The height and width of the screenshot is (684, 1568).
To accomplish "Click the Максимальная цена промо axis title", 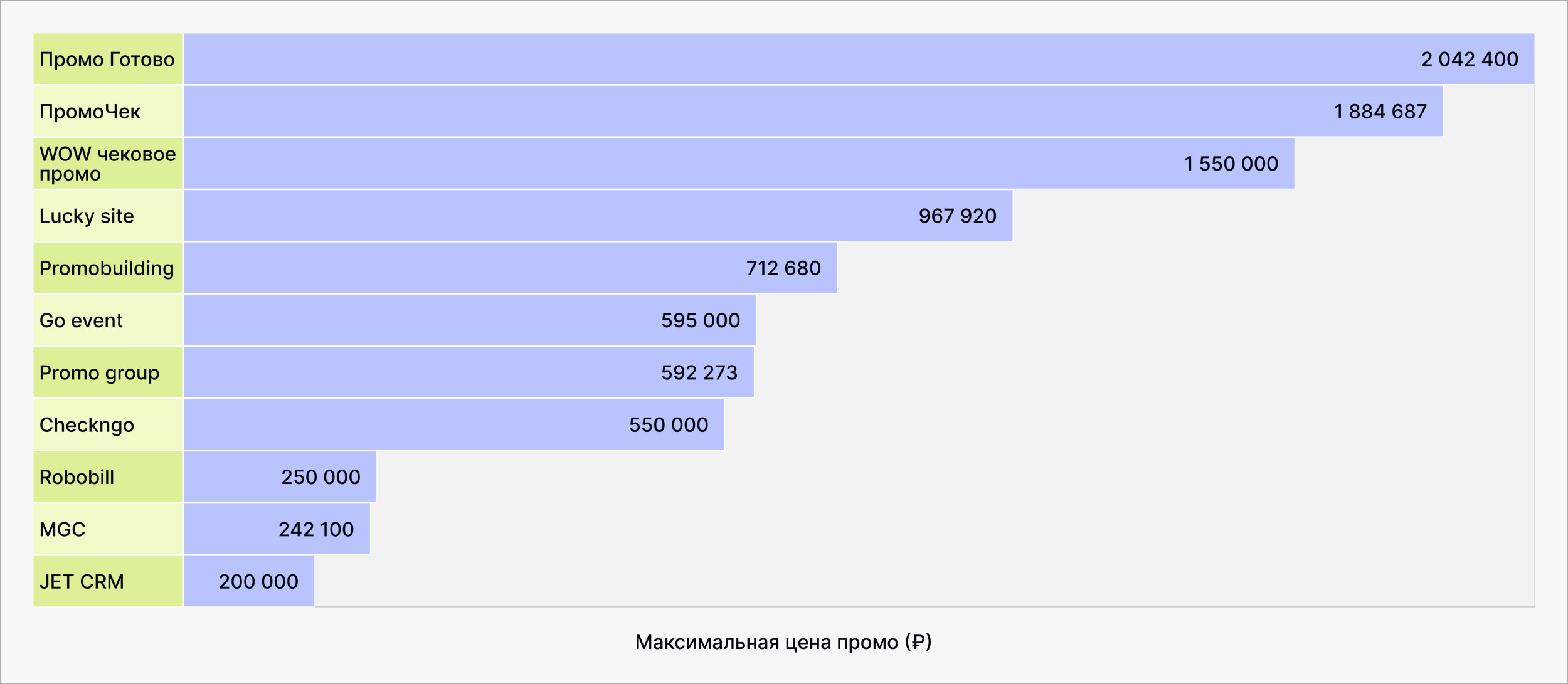I will 783,642.
